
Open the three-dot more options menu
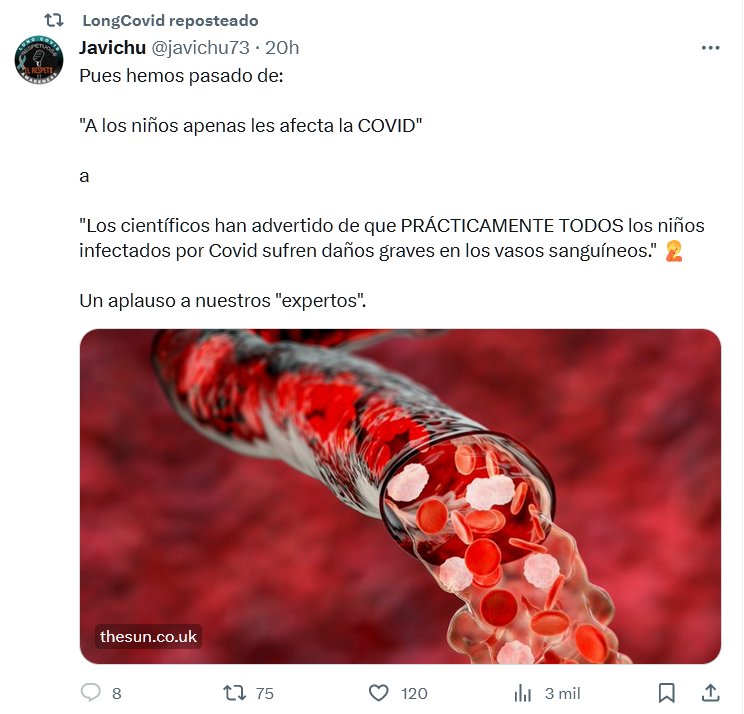point(710,48)
